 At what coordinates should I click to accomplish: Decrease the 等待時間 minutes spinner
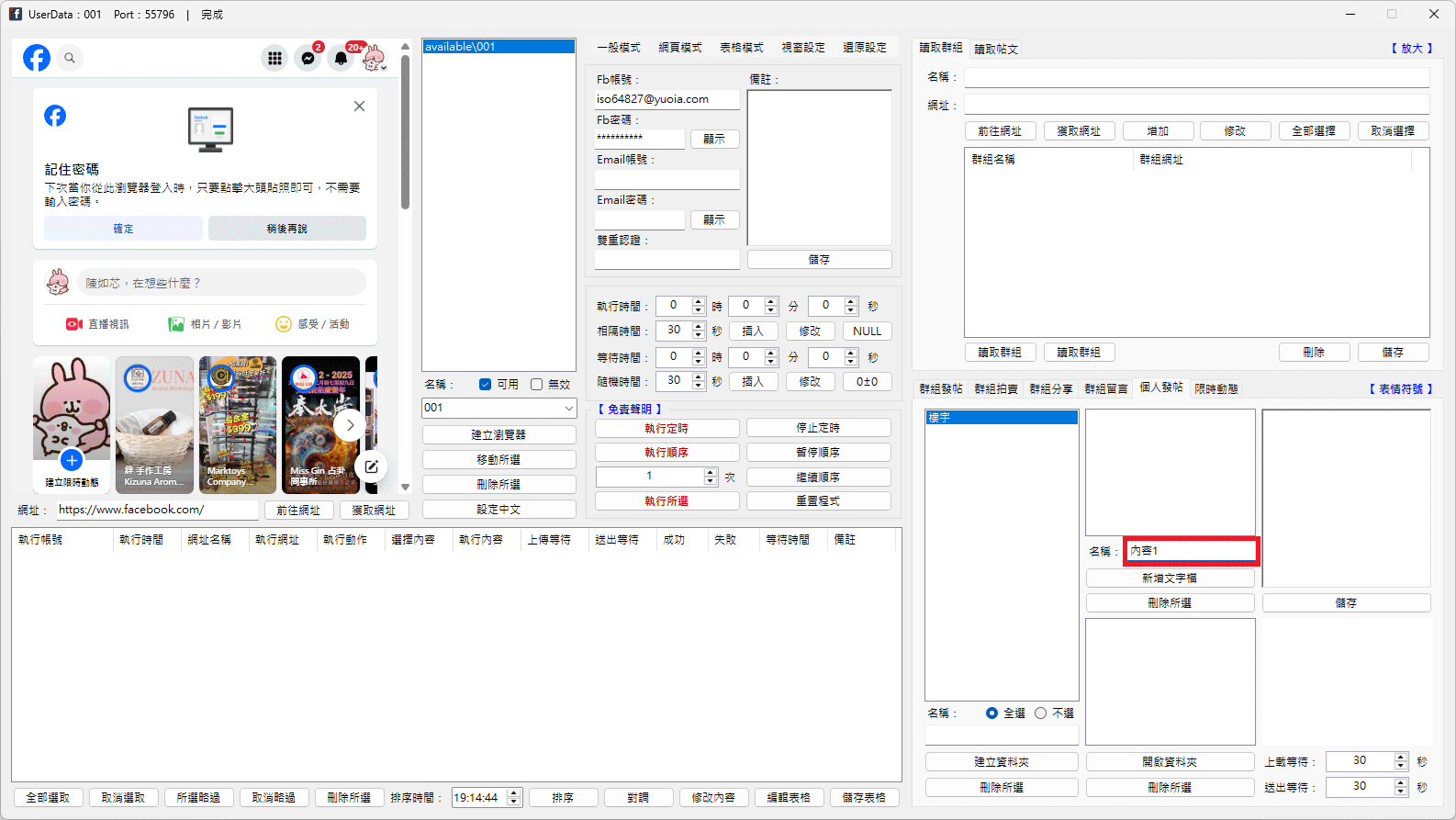(771, 361)
